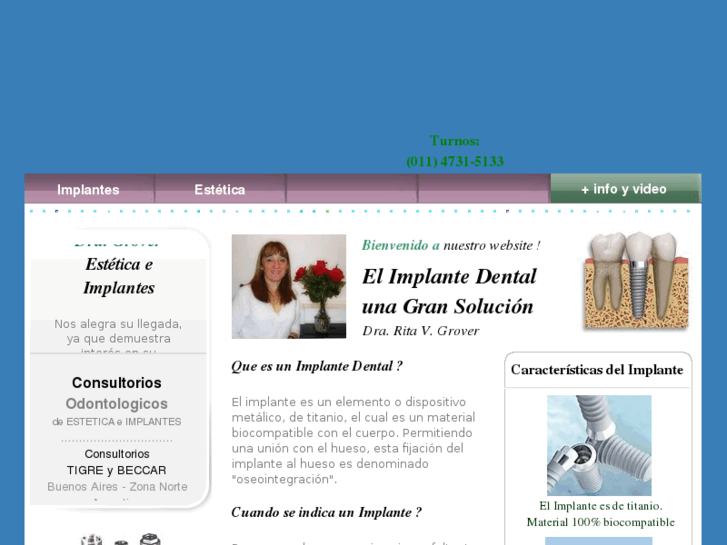Image resolution: width=727 pixels, height=545 pixels.
Task: Click Dra. Rita V. Grover signature text
Action: tap(421, 331)
